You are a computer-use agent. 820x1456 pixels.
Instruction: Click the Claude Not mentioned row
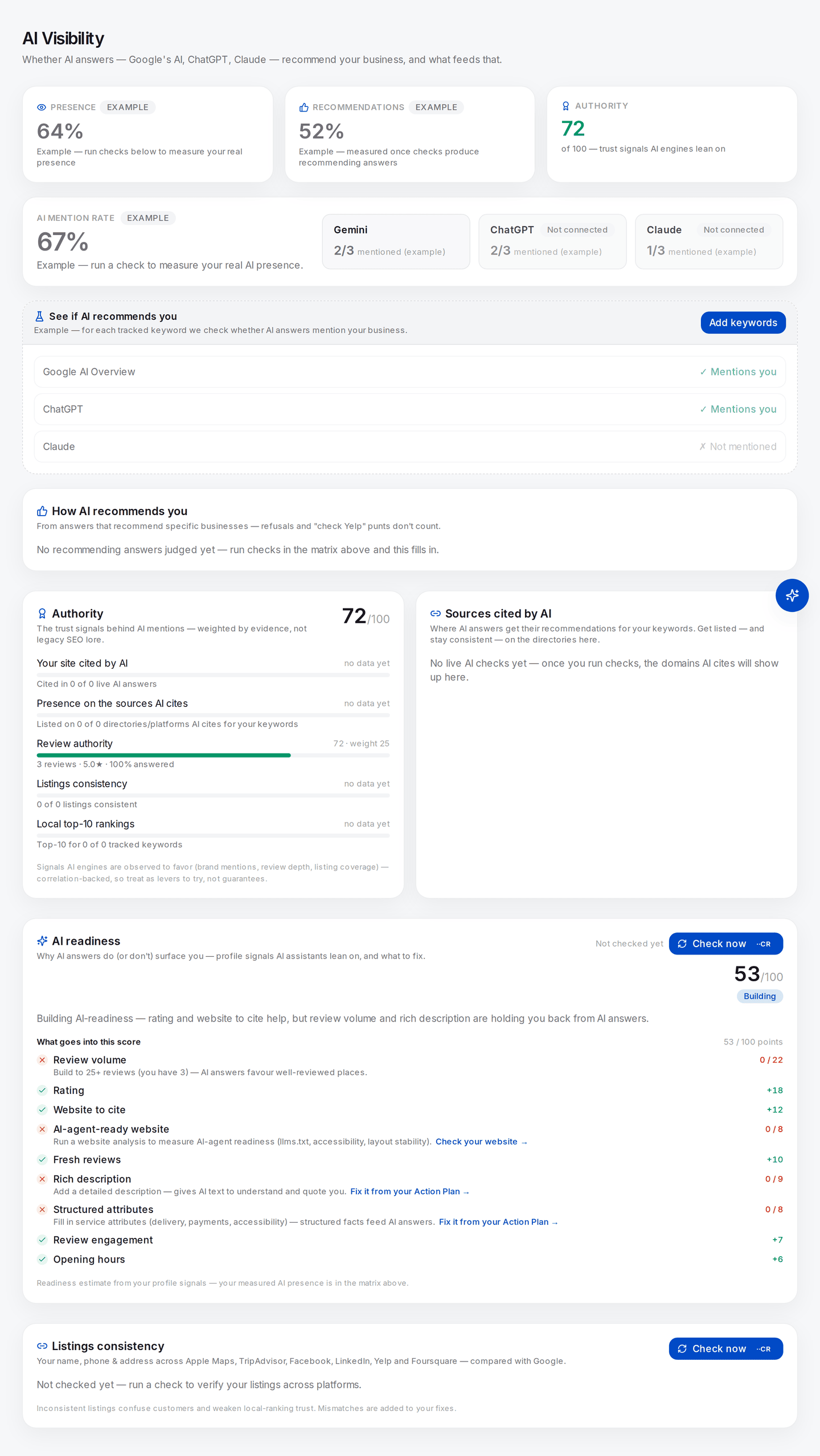(410, 447)
